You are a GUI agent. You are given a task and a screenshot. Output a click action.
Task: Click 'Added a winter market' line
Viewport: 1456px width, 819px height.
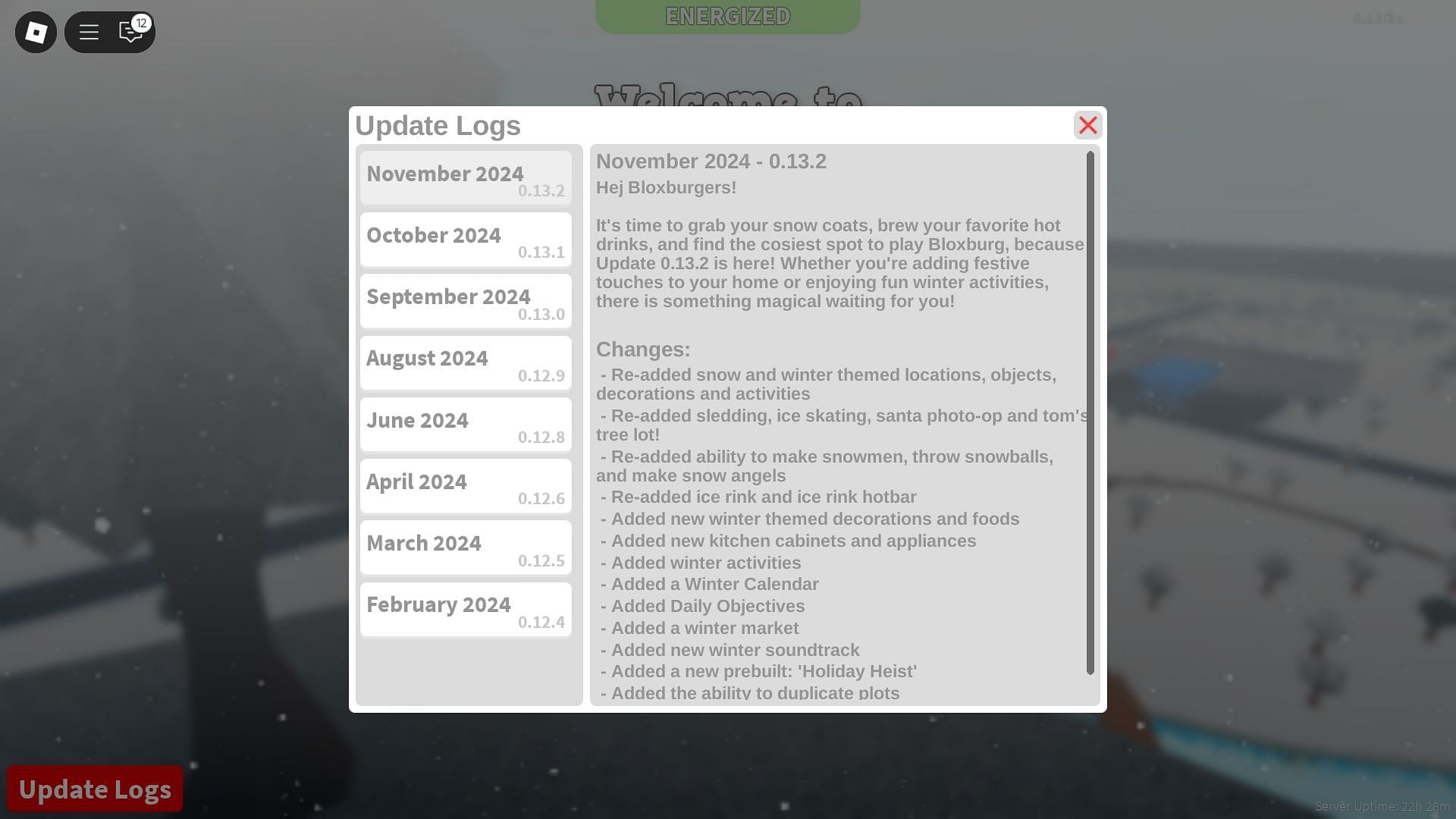(700, 629)
